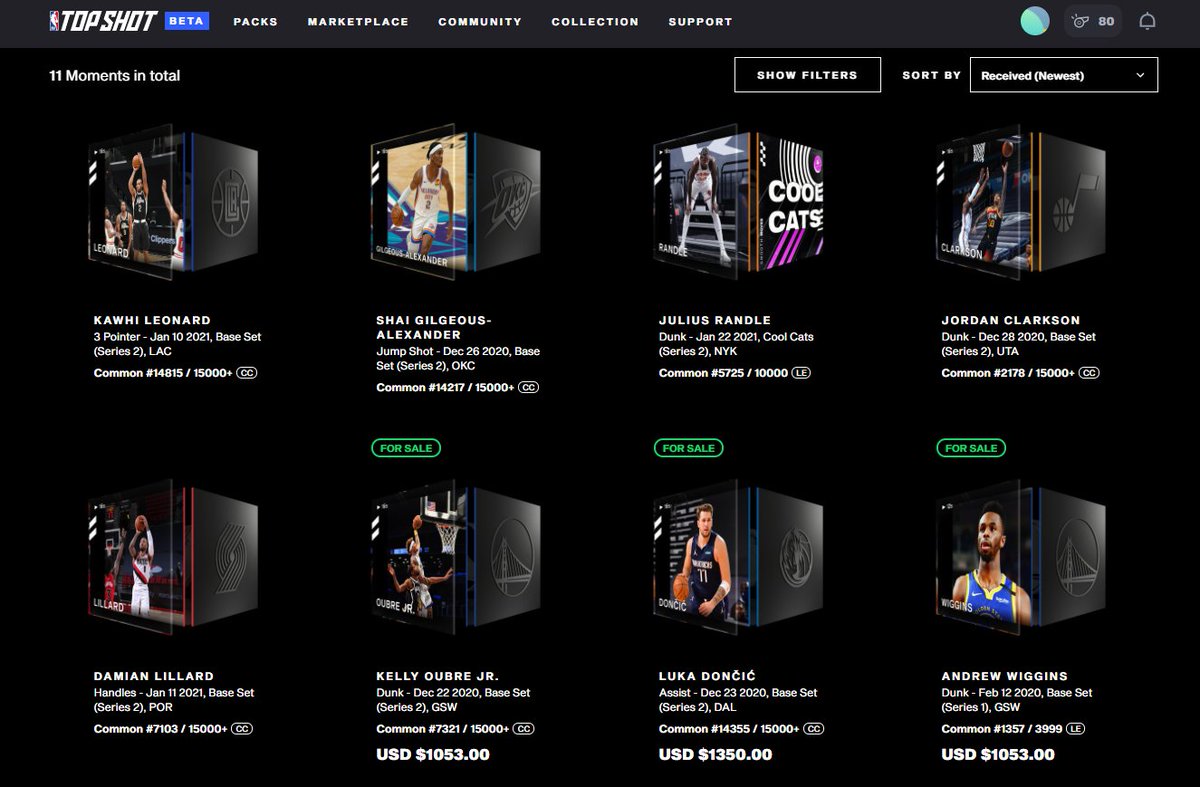Click the For Sale tag above Dončić

[x=689, y=448]
